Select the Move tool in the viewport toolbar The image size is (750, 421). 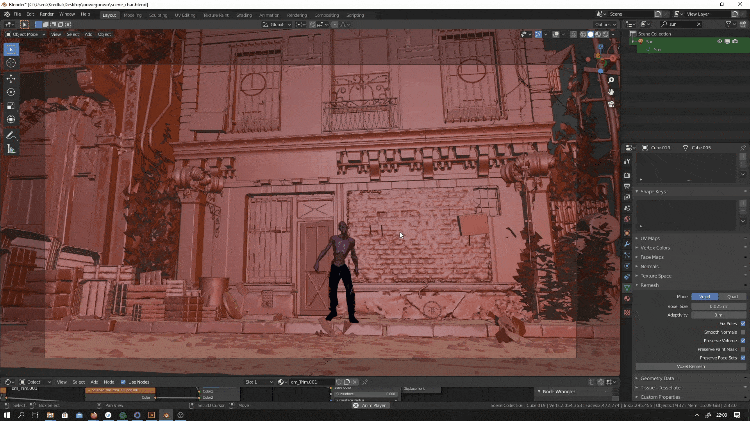(11, 78)
